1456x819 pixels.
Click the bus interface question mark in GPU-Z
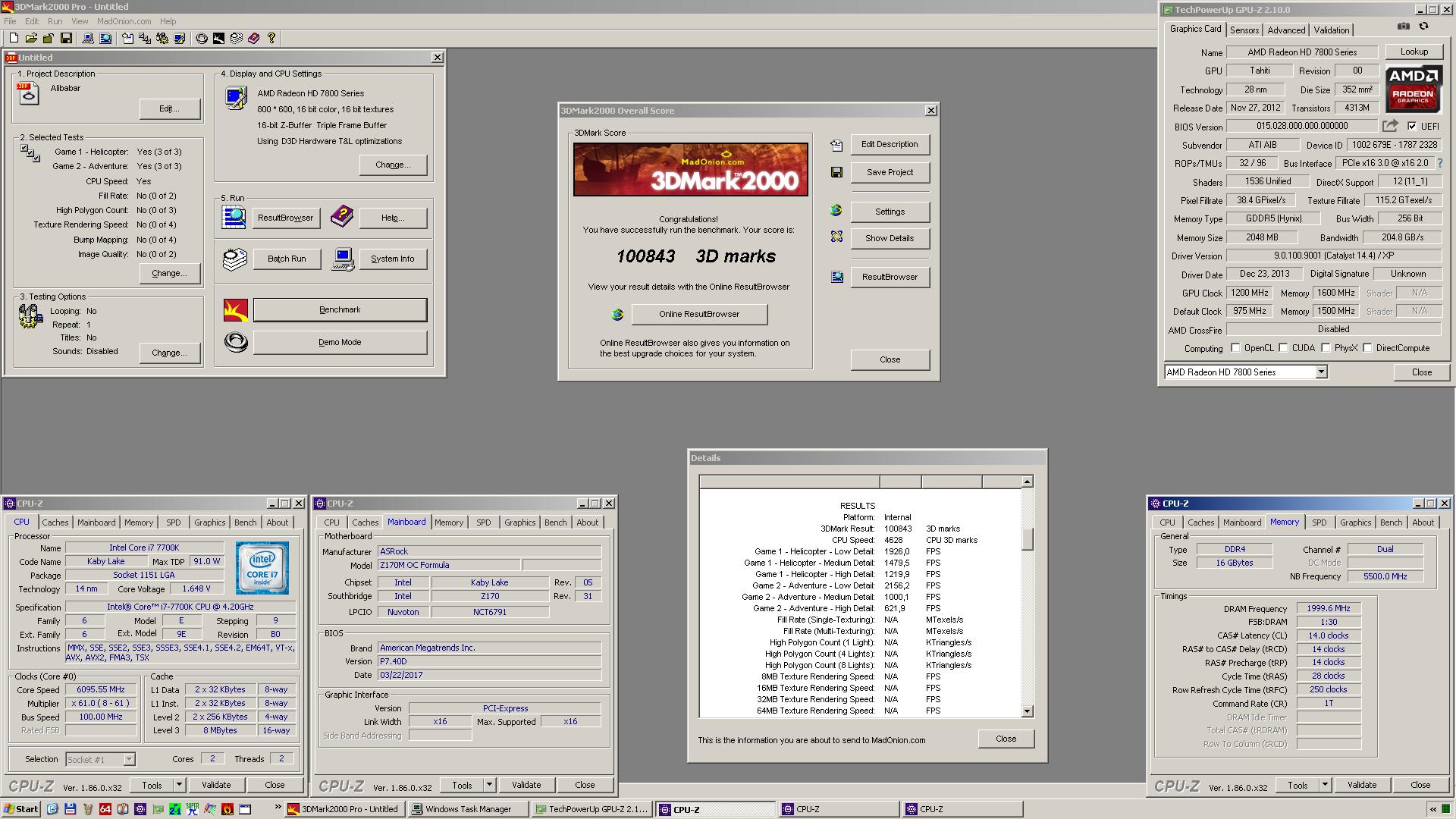1439,163
